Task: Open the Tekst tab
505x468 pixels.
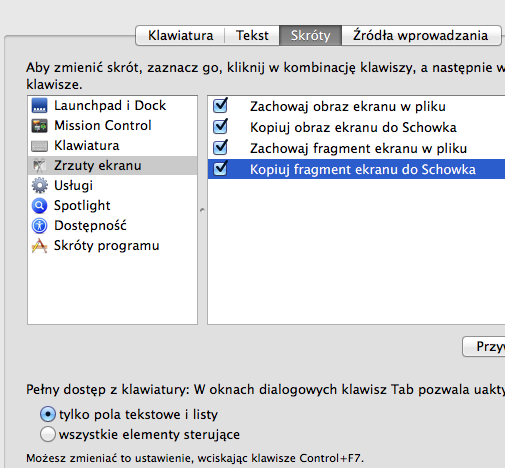Action: pyautogui.click(x=252, y=35)
